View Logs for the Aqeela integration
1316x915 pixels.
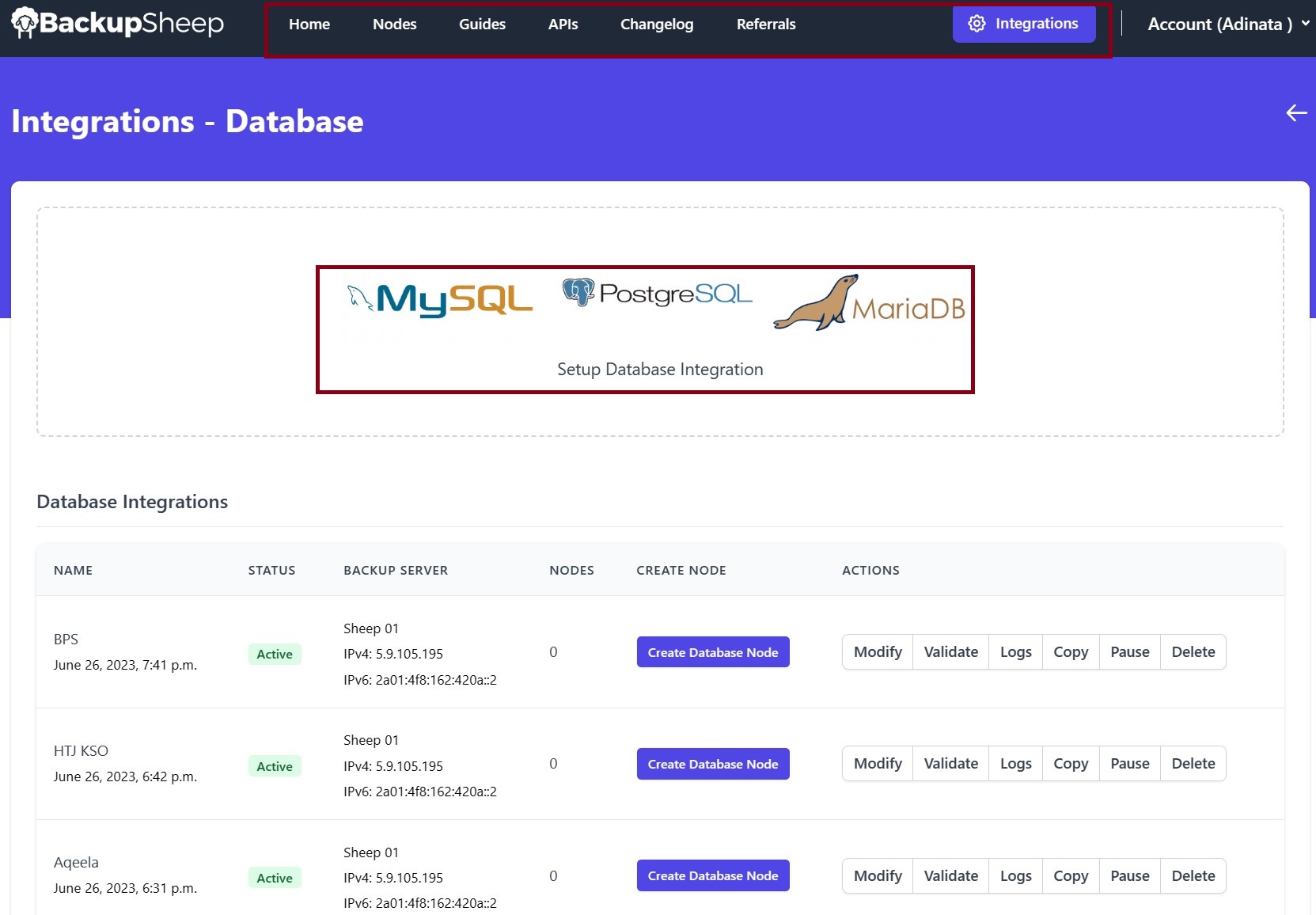[1015, 875]
